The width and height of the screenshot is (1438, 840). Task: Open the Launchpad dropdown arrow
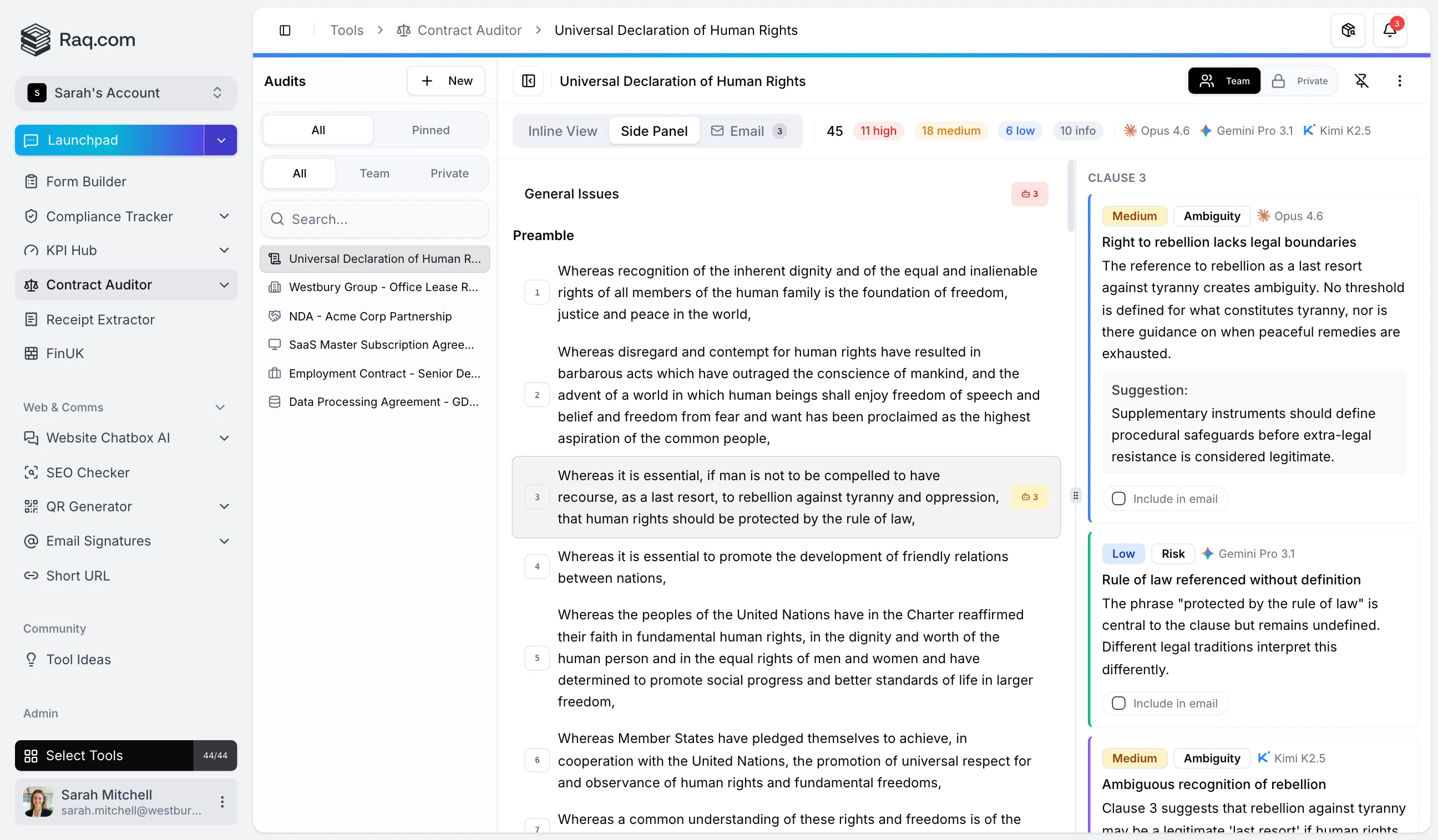tap(221, 140)
